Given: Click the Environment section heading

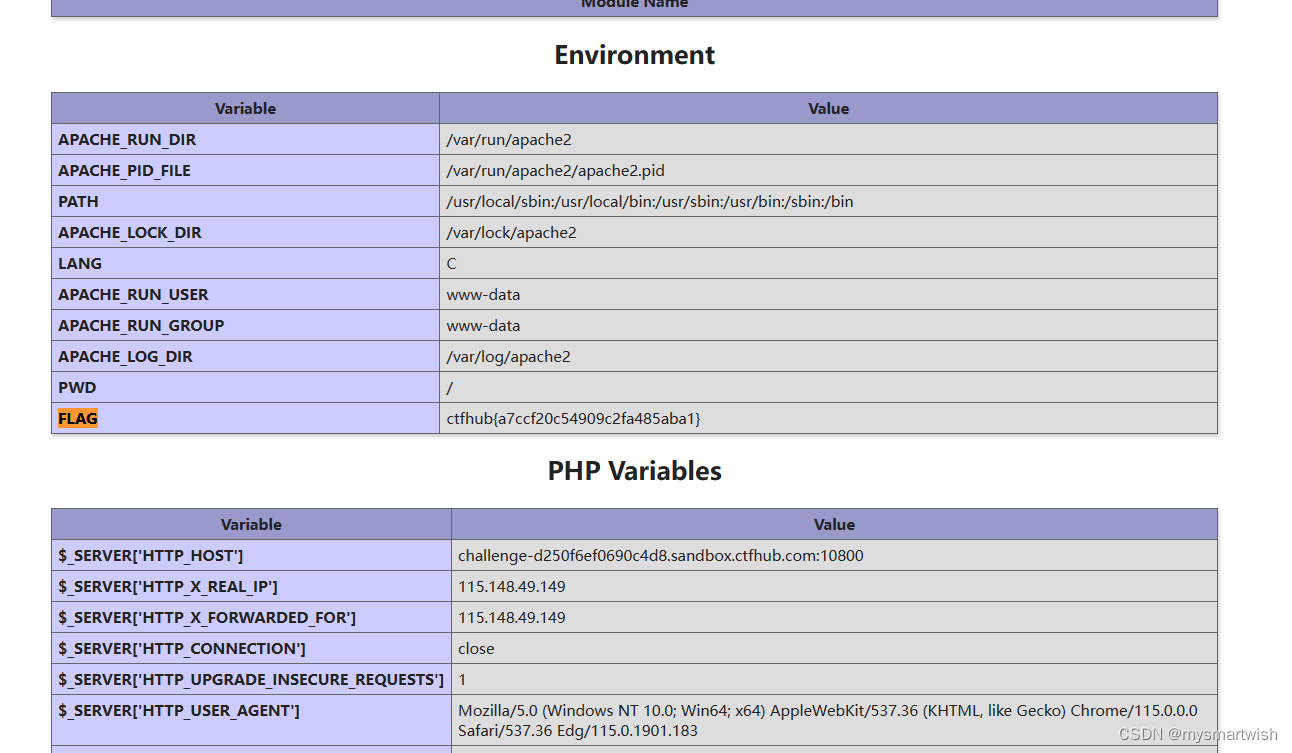Looking at the screenshot, I should (634, 55).
